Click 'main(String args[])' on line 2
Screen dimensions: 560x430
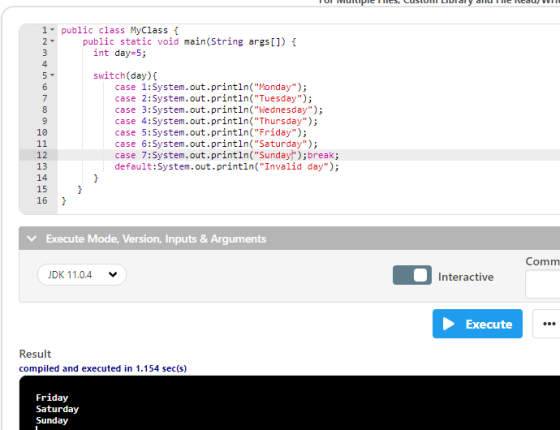[x=235, y=41]
